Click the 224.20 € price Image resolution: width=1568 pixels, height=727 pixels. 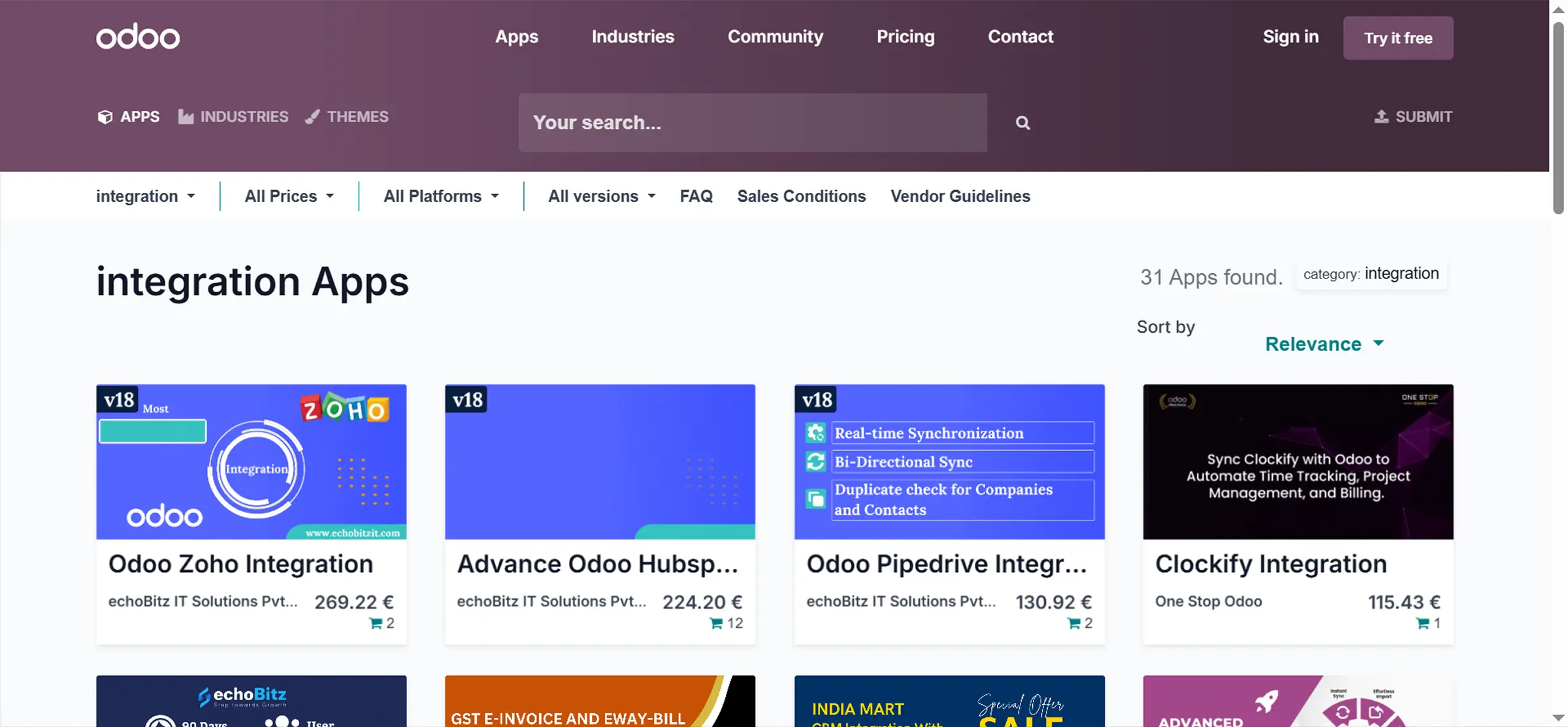tap(702, 602)
